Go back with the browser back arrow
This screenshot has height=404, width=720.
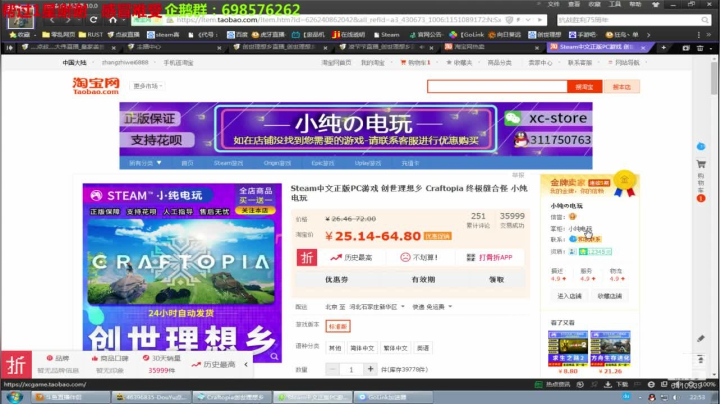click(52, 20)
